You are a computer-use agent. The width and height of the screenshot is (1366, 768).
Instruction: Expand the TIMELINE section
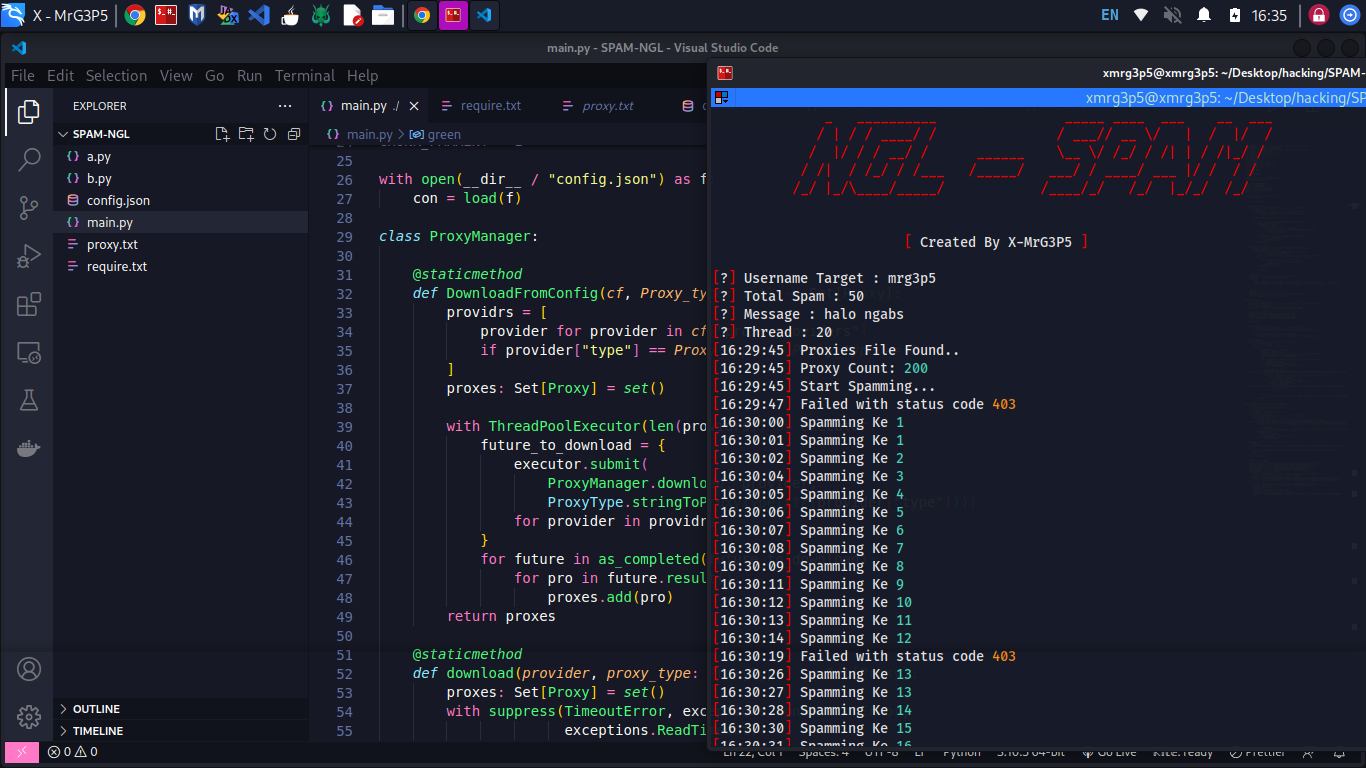pyautogui.click(x=180, y=731)
